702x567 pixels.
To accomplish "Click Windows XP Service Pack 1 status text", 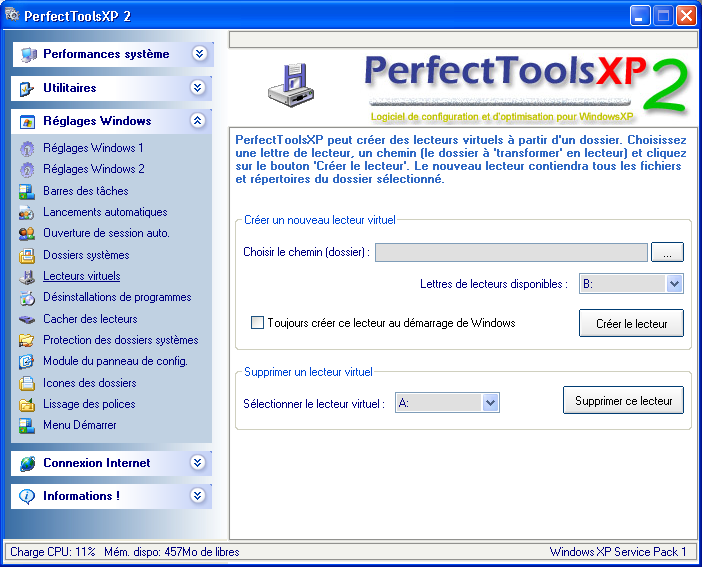I will coord(618,552).
